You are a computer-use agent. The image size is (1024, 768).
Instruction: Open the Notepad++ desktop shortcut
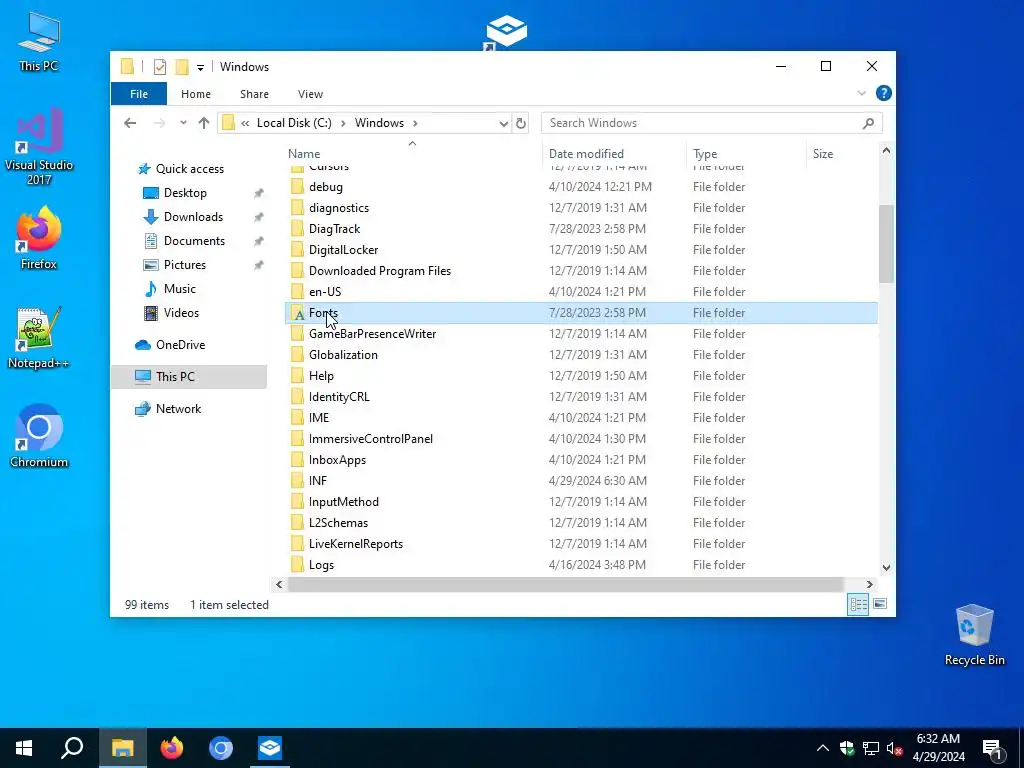(39, 338)
